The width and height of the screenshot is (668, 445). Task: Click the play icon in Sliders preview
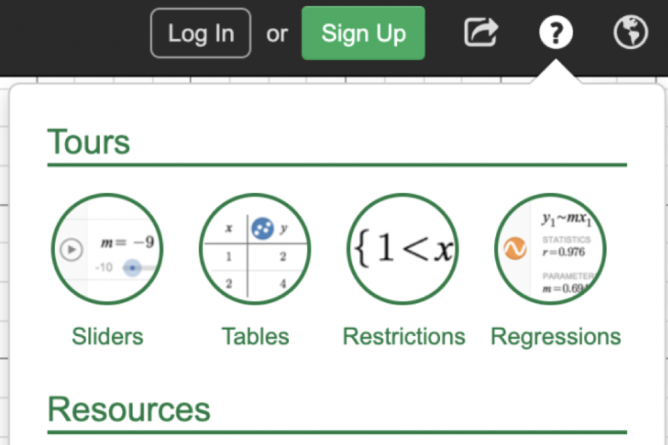[70, 250]
